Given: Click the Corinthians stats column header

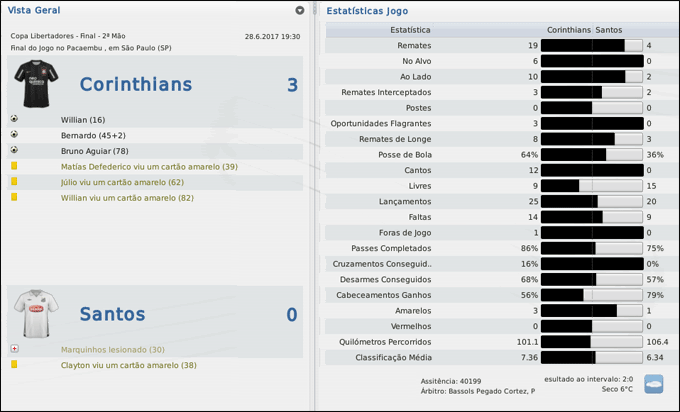Looking at the screenshot, I should [x=568, y=30].
